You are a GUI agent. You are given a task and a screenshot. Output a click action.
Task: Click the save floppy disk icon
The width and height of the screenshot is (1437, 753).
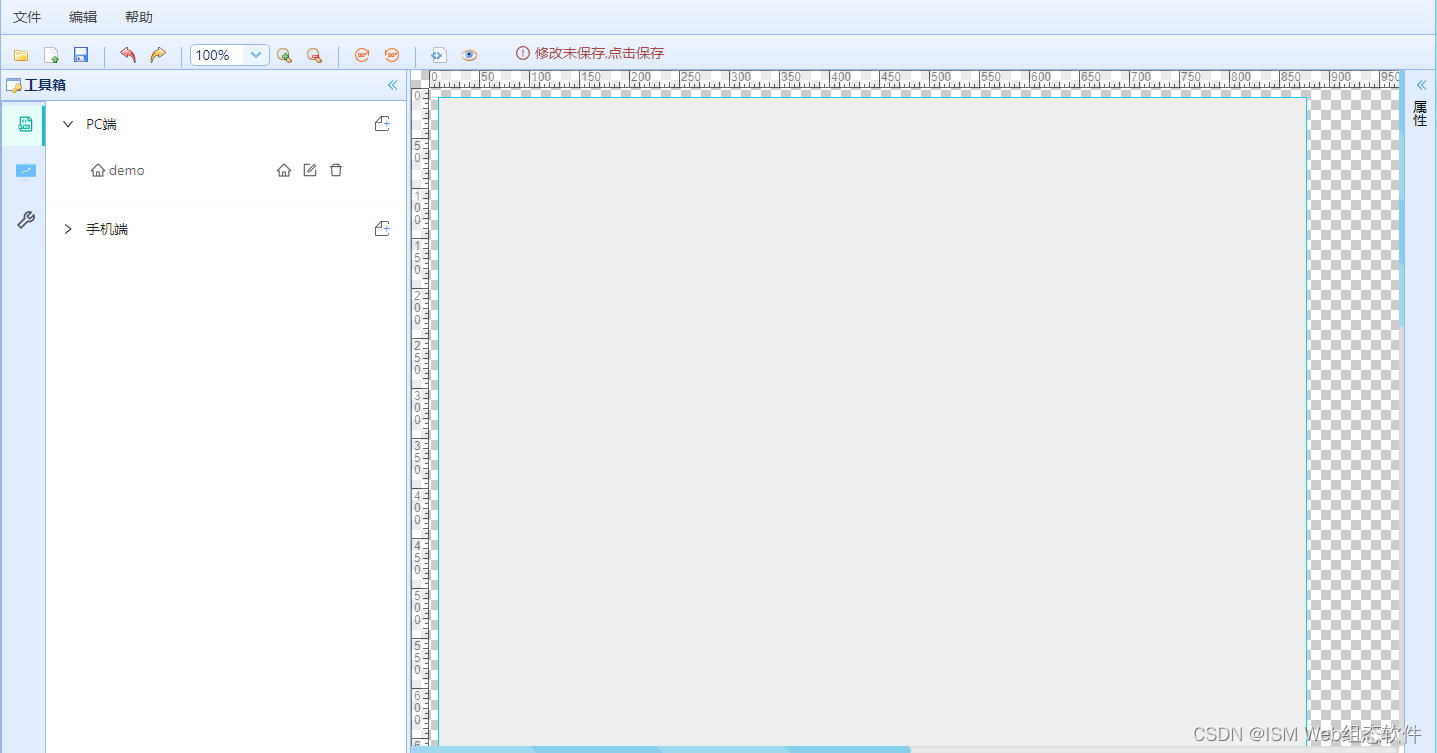pyautogui.click(x=81, y=55)
